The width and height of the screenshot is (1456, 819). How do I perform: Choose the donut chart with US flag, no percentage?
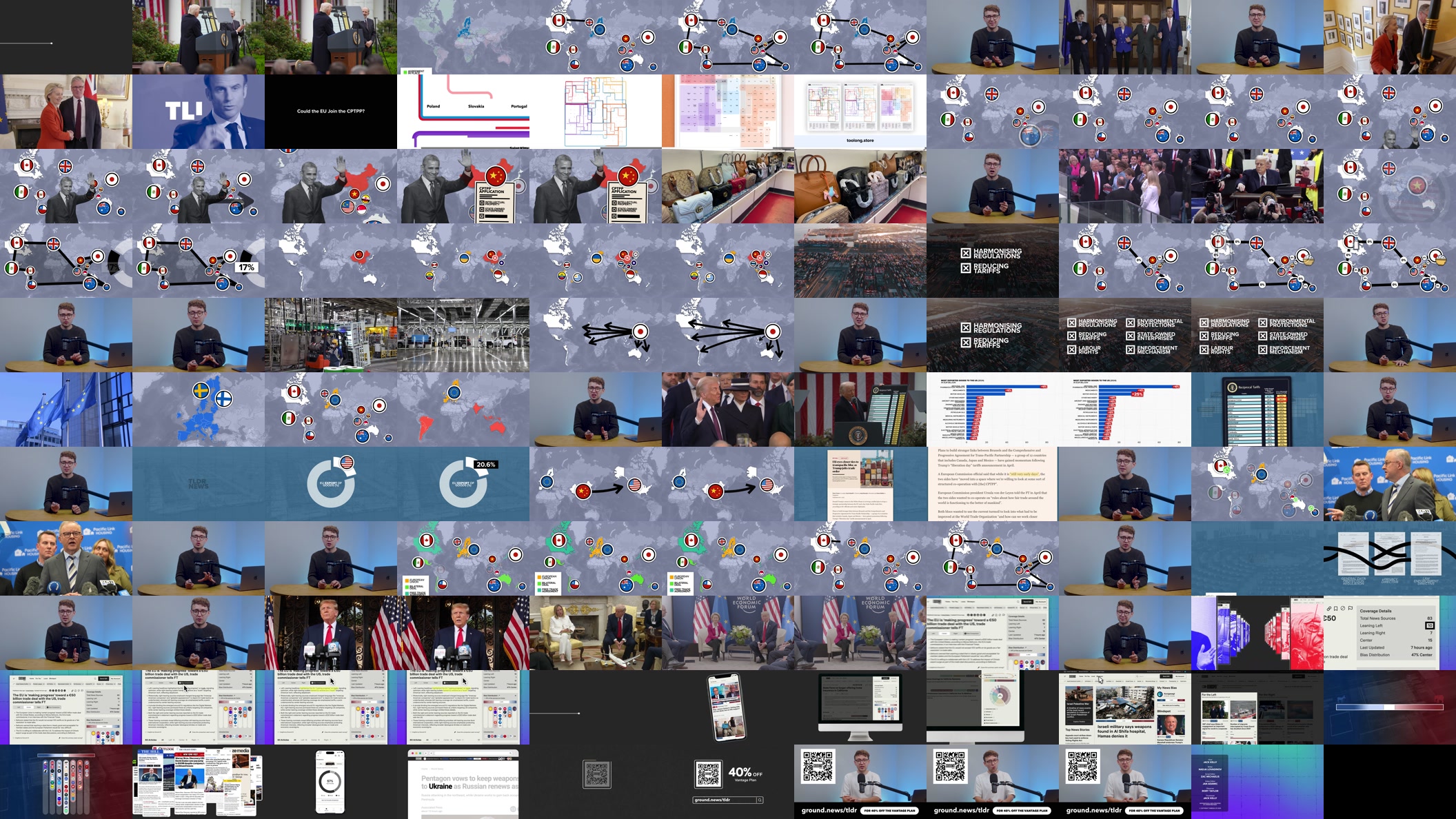pyautogui.click(x=331, y=484)
